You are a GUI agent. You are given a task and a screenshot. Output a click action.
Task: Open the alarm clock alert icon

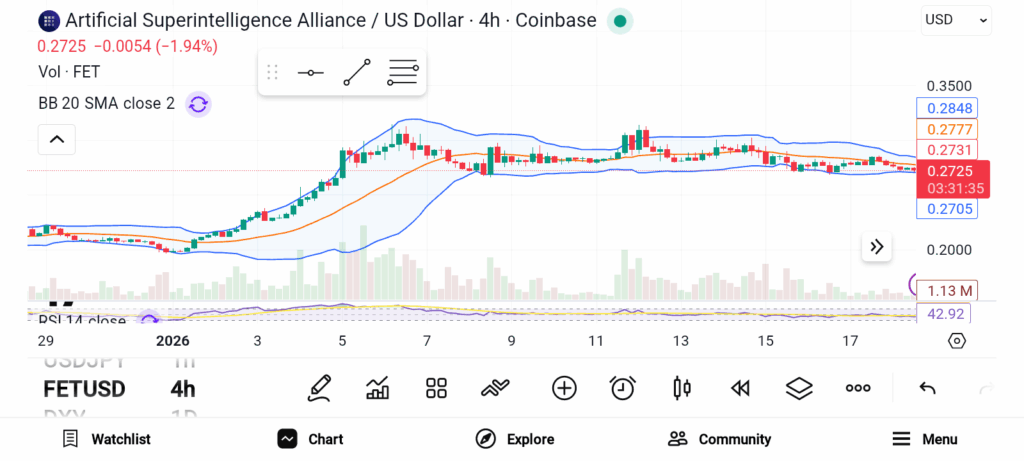623,388
